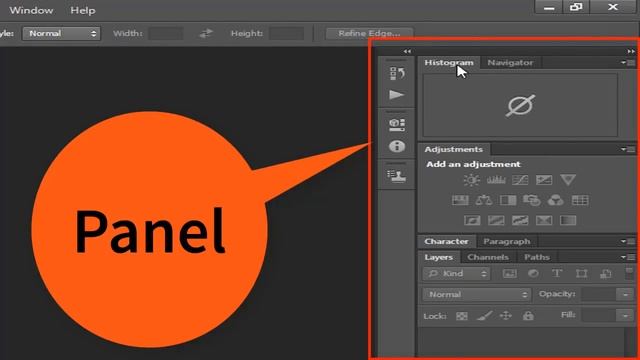
Task: Open the Fill slider arrow
Action: (x=625, y=315)
